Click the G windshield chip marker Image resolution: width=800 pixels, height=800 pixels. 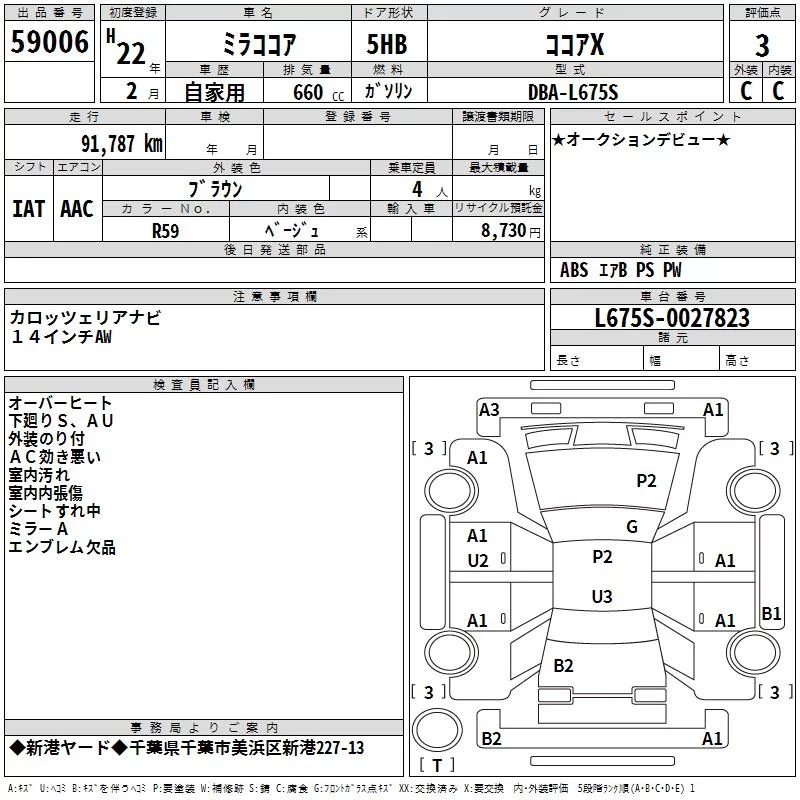pyautogui.click(x=632, y=527)
